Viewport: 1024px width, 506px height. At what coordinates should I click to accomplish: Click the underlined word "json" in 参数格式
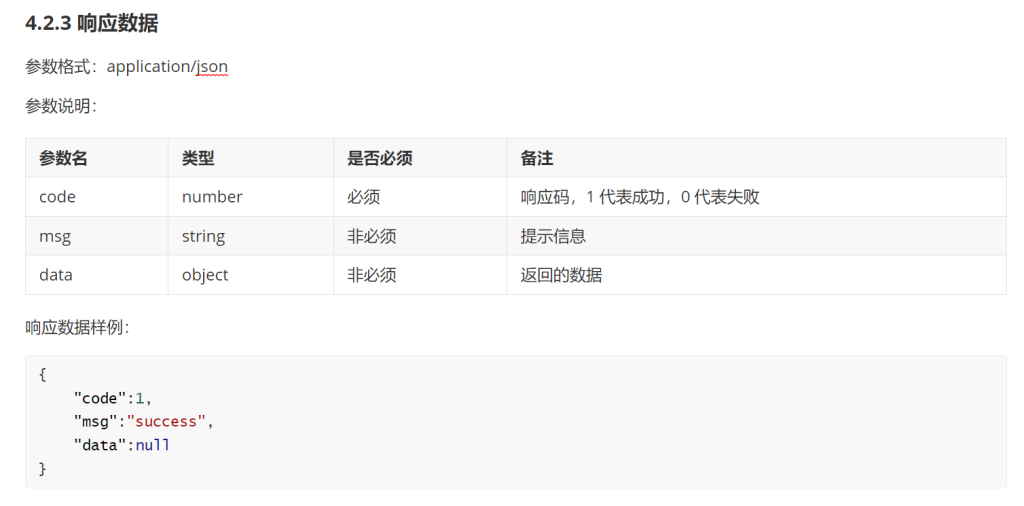[212, 67]
